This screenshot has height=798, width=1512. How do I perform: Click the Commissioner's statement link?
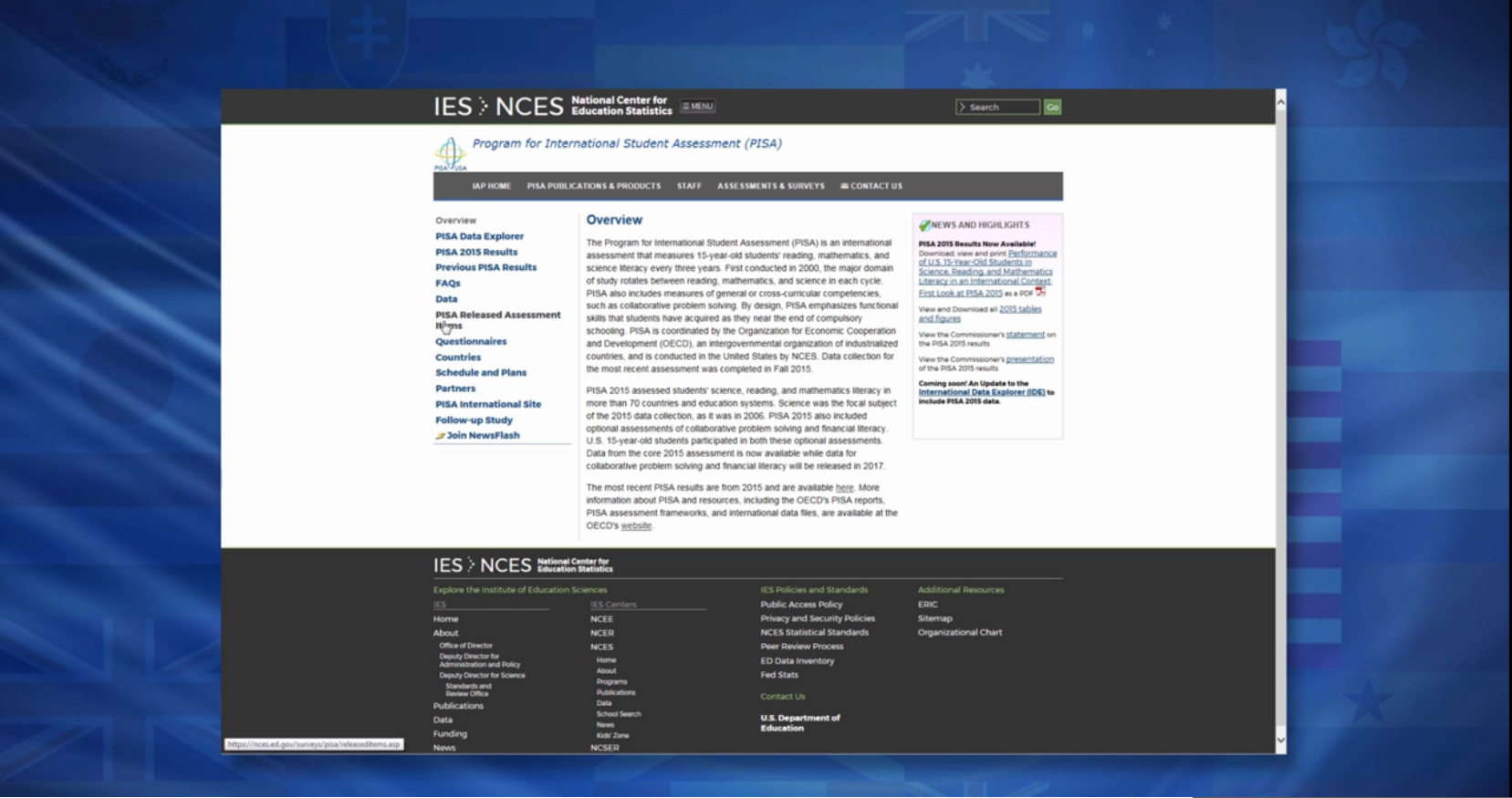click(1025, 335)
